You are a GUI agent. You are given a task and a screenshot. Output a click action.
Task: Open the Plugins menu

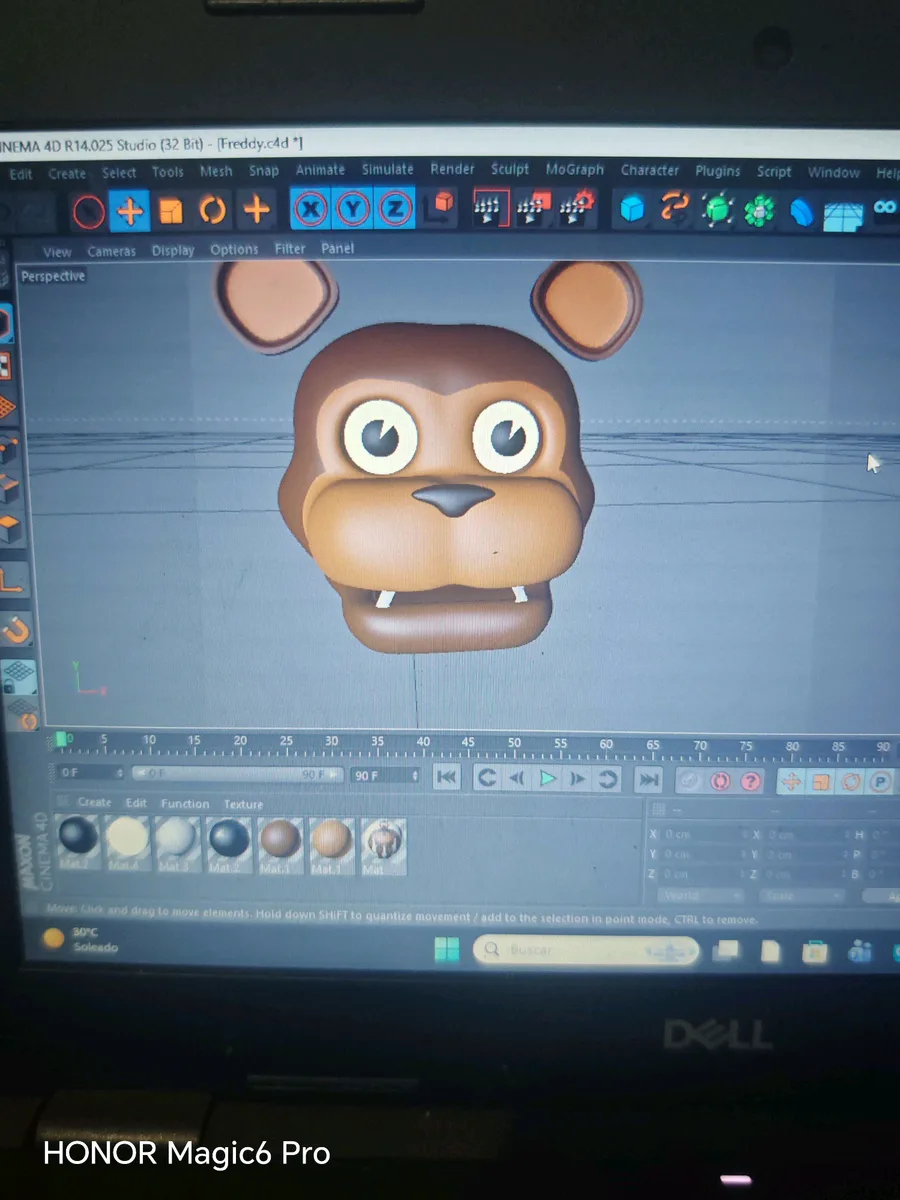tap(718, 171)
